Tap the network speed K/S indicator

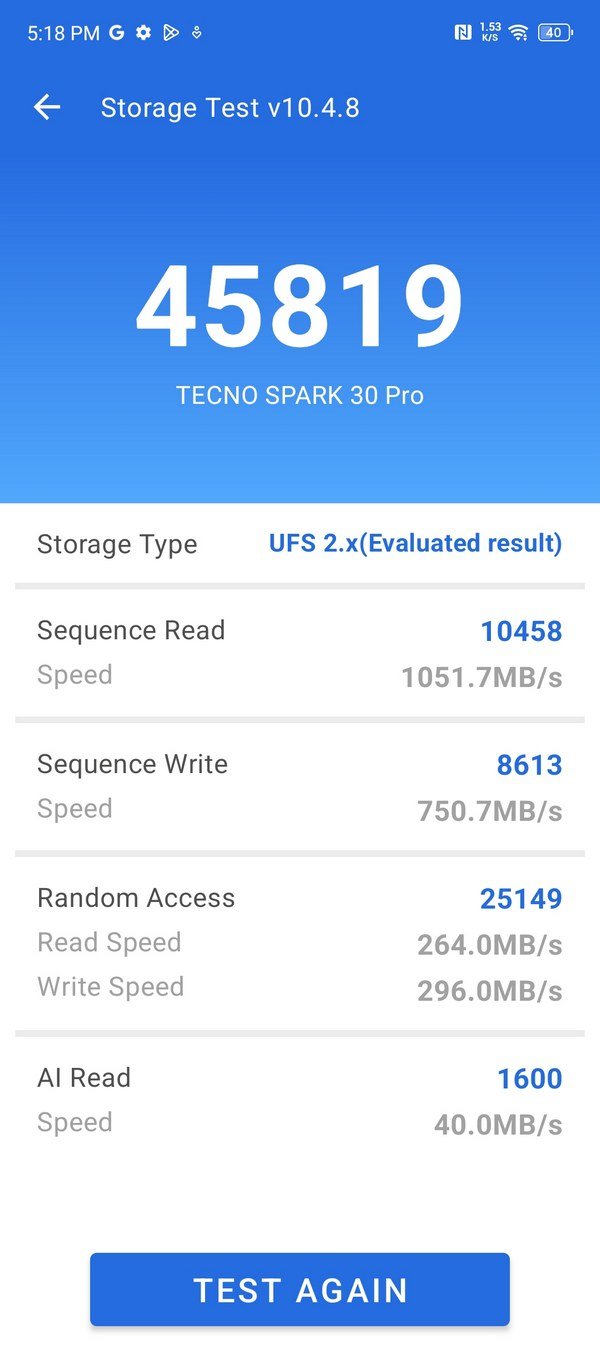pos(490,33)
